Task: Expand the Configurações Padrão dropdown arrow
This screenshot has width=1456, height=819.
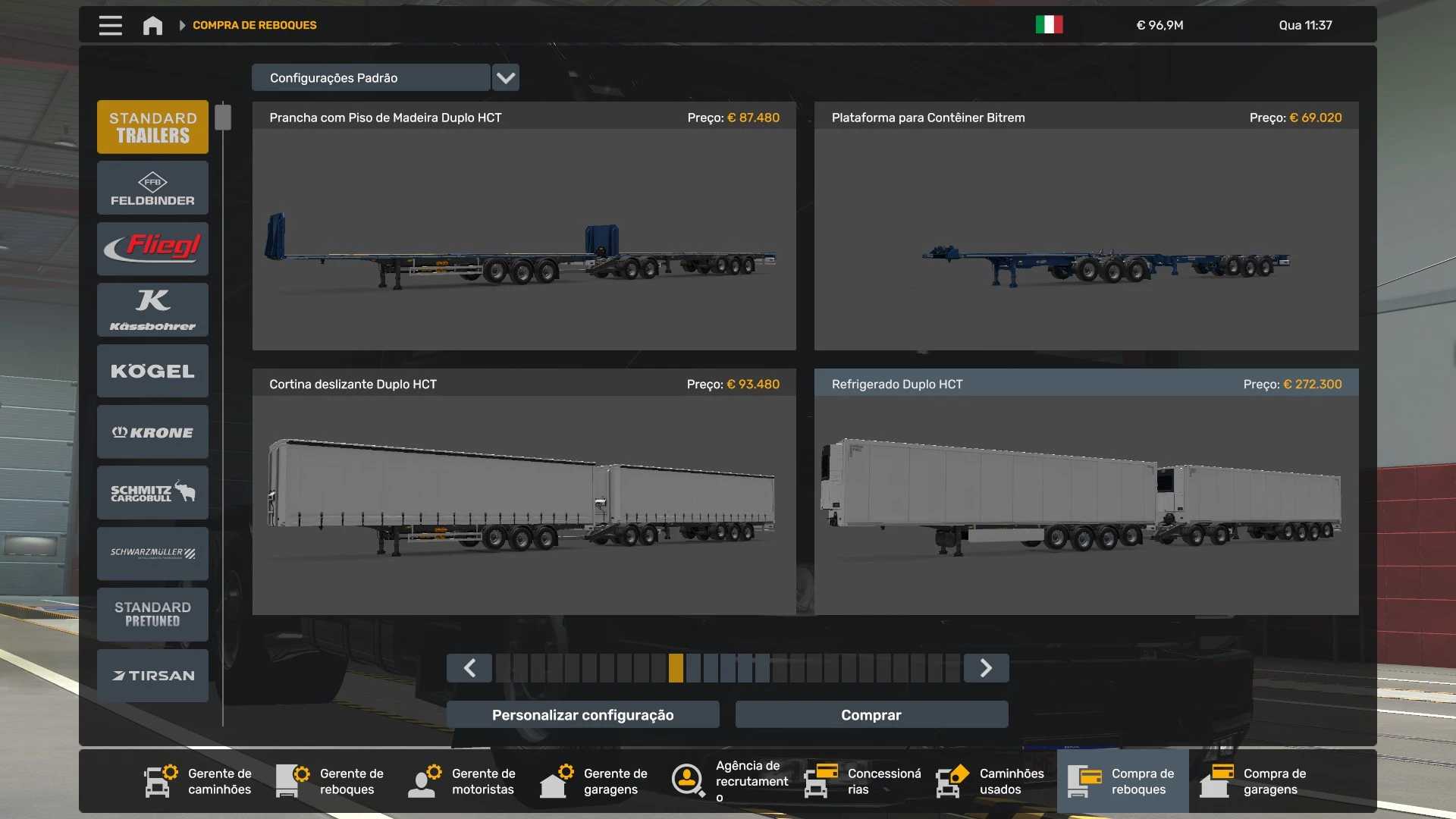Action: point(506,77)
